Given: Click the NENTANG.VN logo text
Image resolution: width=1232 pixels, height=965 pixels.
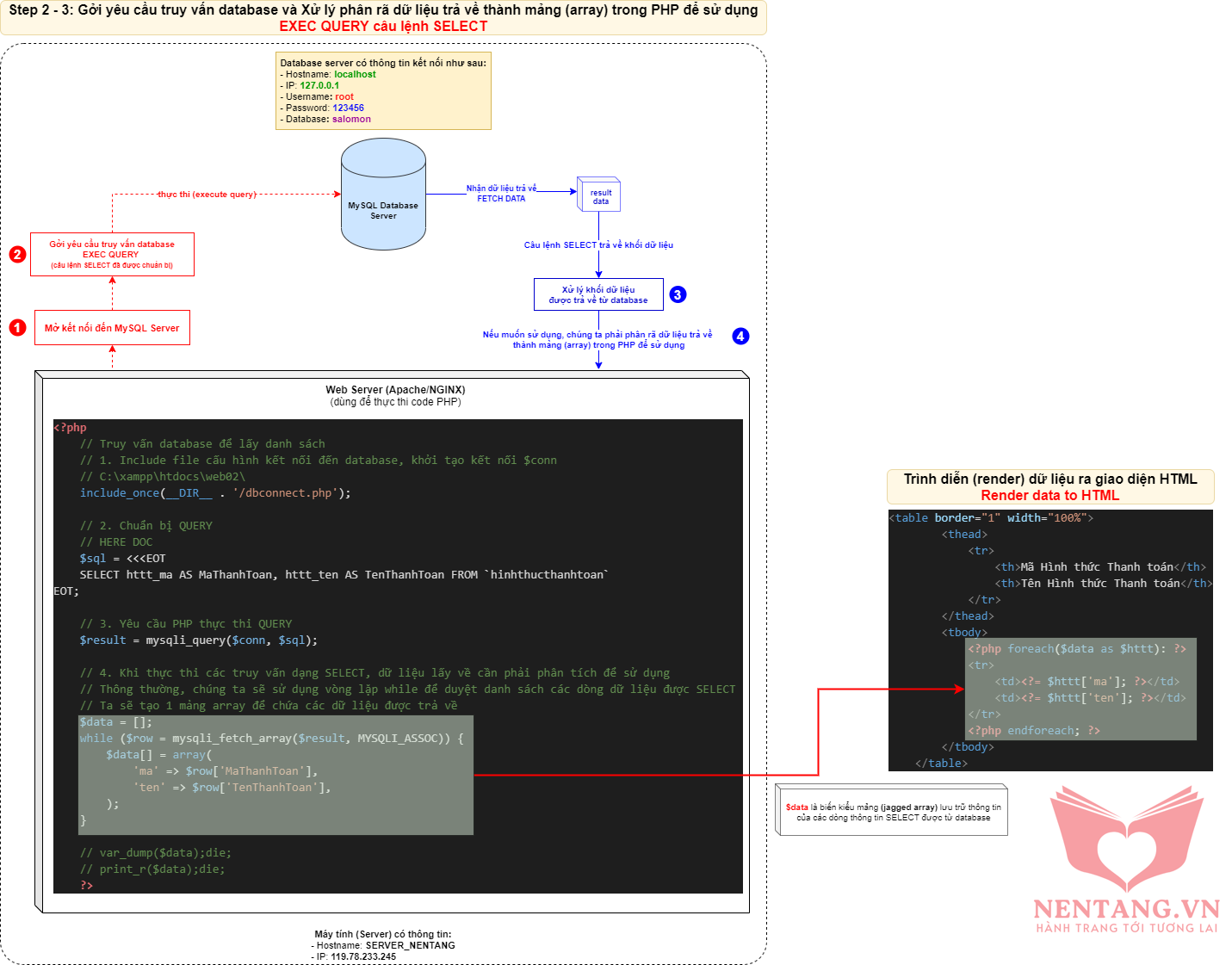Looking at the screenshot, I should point(1126,909).
